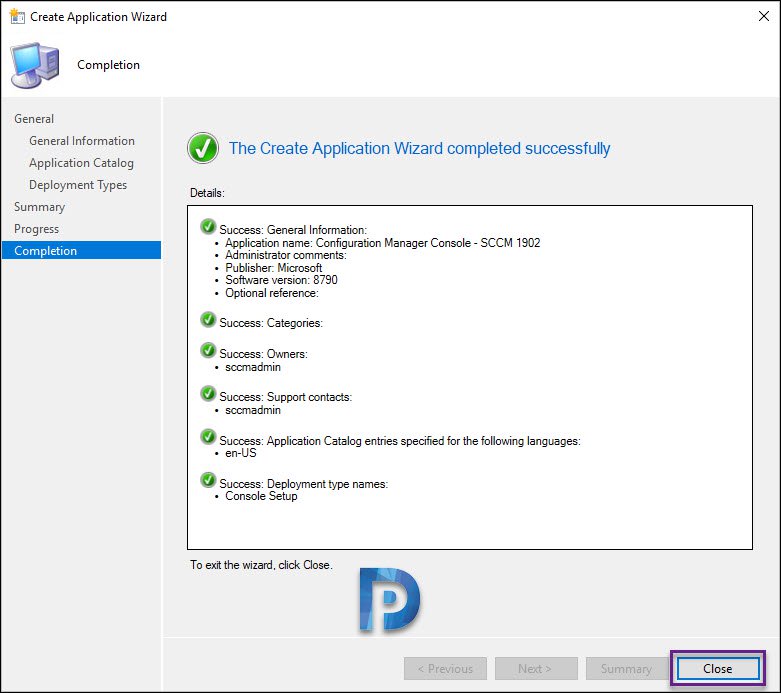Click the 'Publisher: Microsoft' line
Viewport: 781px width, 693px height.
(273, 268)
